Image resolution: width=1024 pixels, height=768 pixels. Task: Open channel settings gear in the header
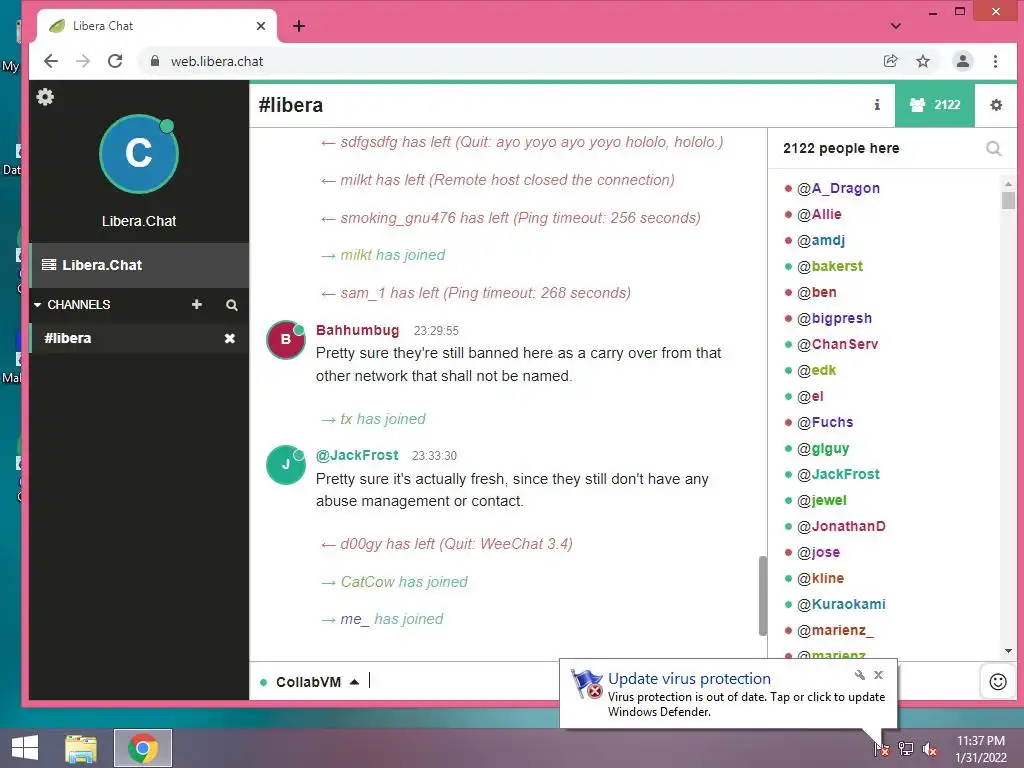[x=996, y=104]
